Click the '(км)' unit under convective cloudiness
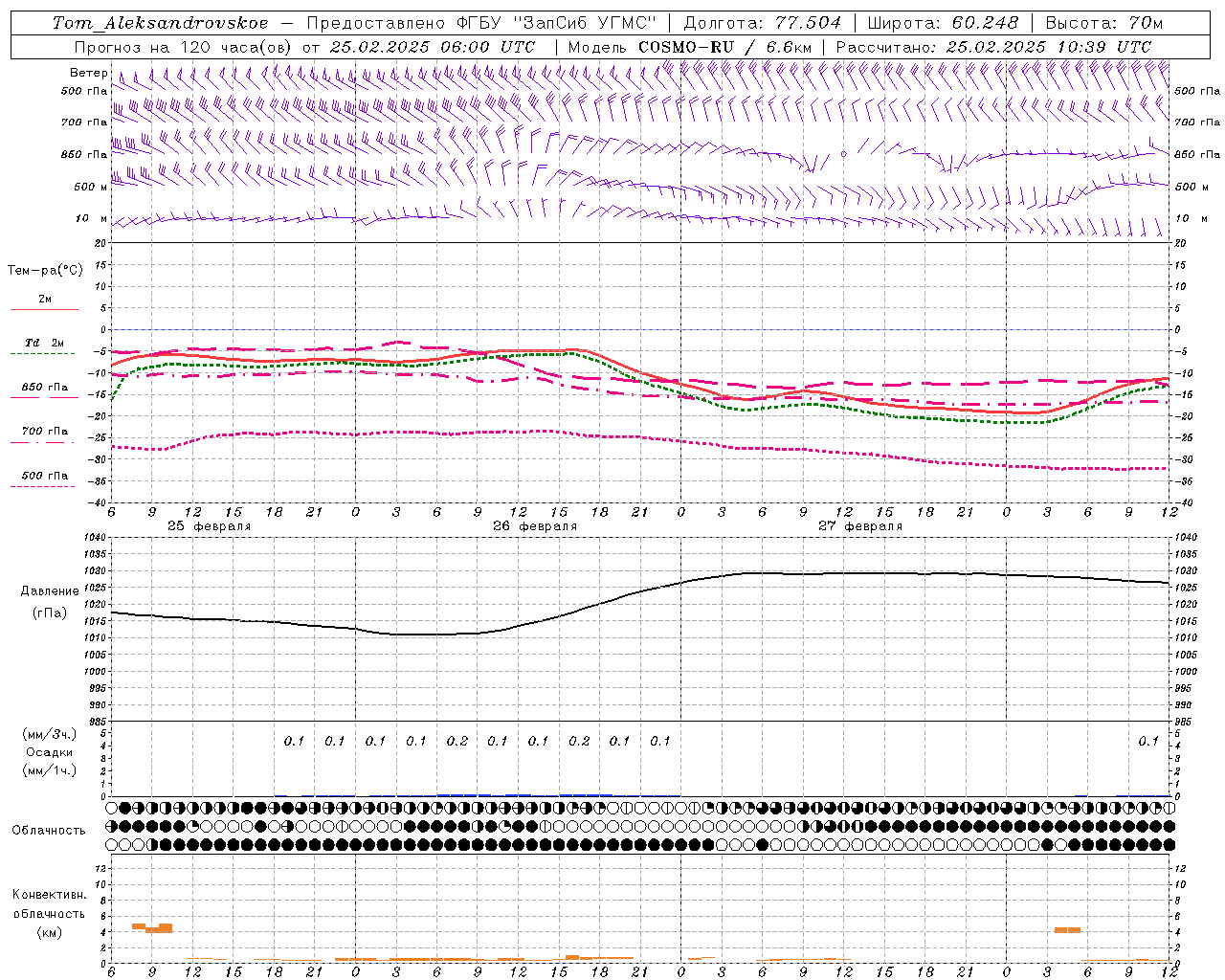Viewport: 1225px width, 980px height. click(x=49, y=932)
